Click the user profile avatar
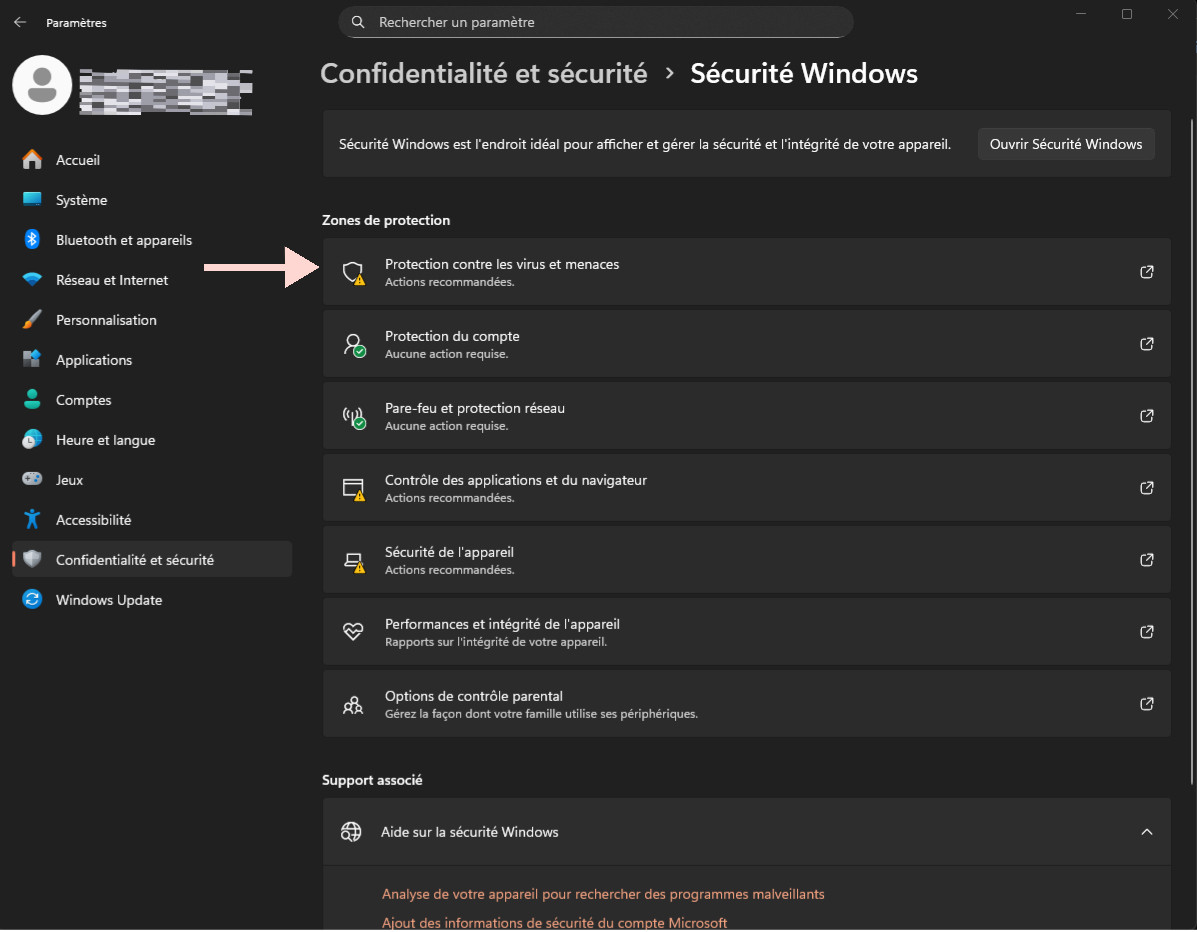Viewport: 1197px width, 932px height. pyautogui.click(x=42, y=85)
